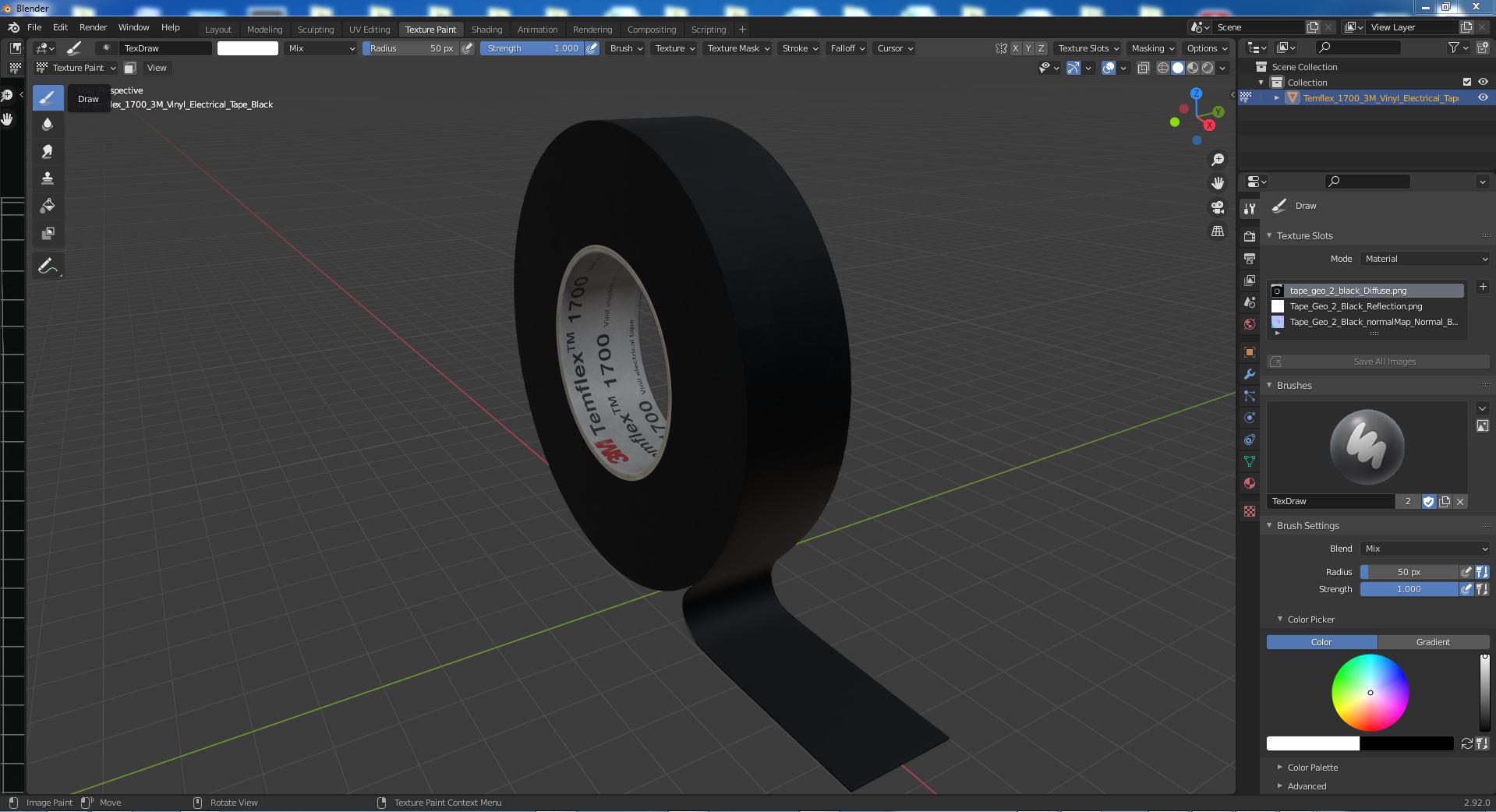Image resolution: width=1496 pixels, height=812 pixels.
Task: Add a new texture slot
Action: click(1482, 287)
